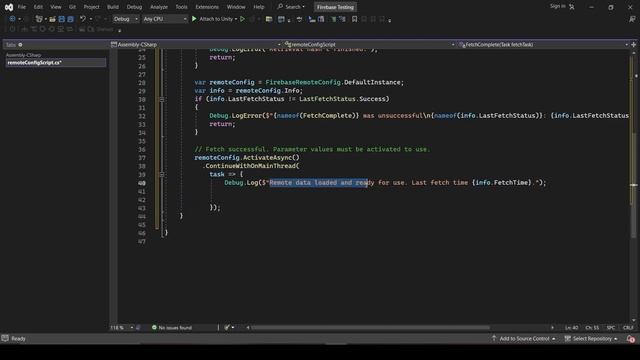
Task: Select remoteConfigScript.cs in the Tabs panel
Action: (56, 62)
